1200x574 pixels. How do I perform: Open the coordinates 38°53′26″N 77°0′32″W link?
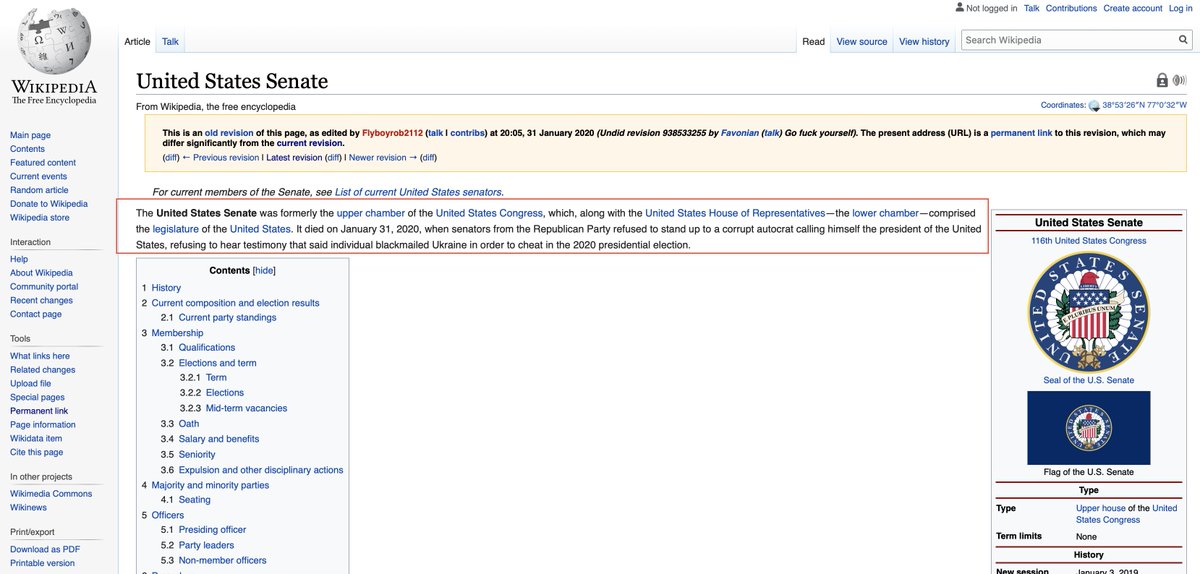[x=1144, y=105]
